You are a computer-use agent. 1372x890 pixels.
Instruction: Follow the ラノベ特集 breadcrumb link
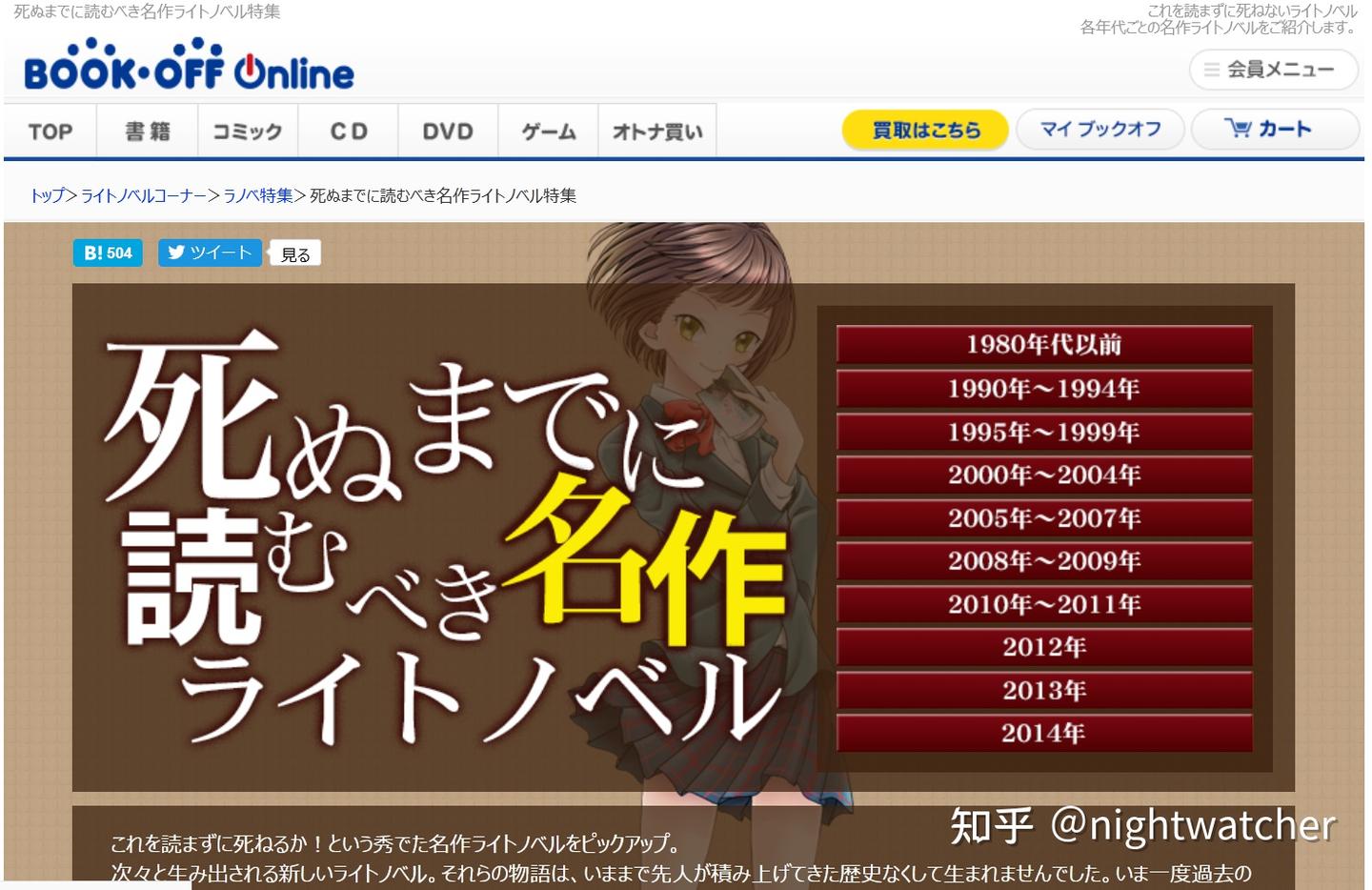coord(258,195)
